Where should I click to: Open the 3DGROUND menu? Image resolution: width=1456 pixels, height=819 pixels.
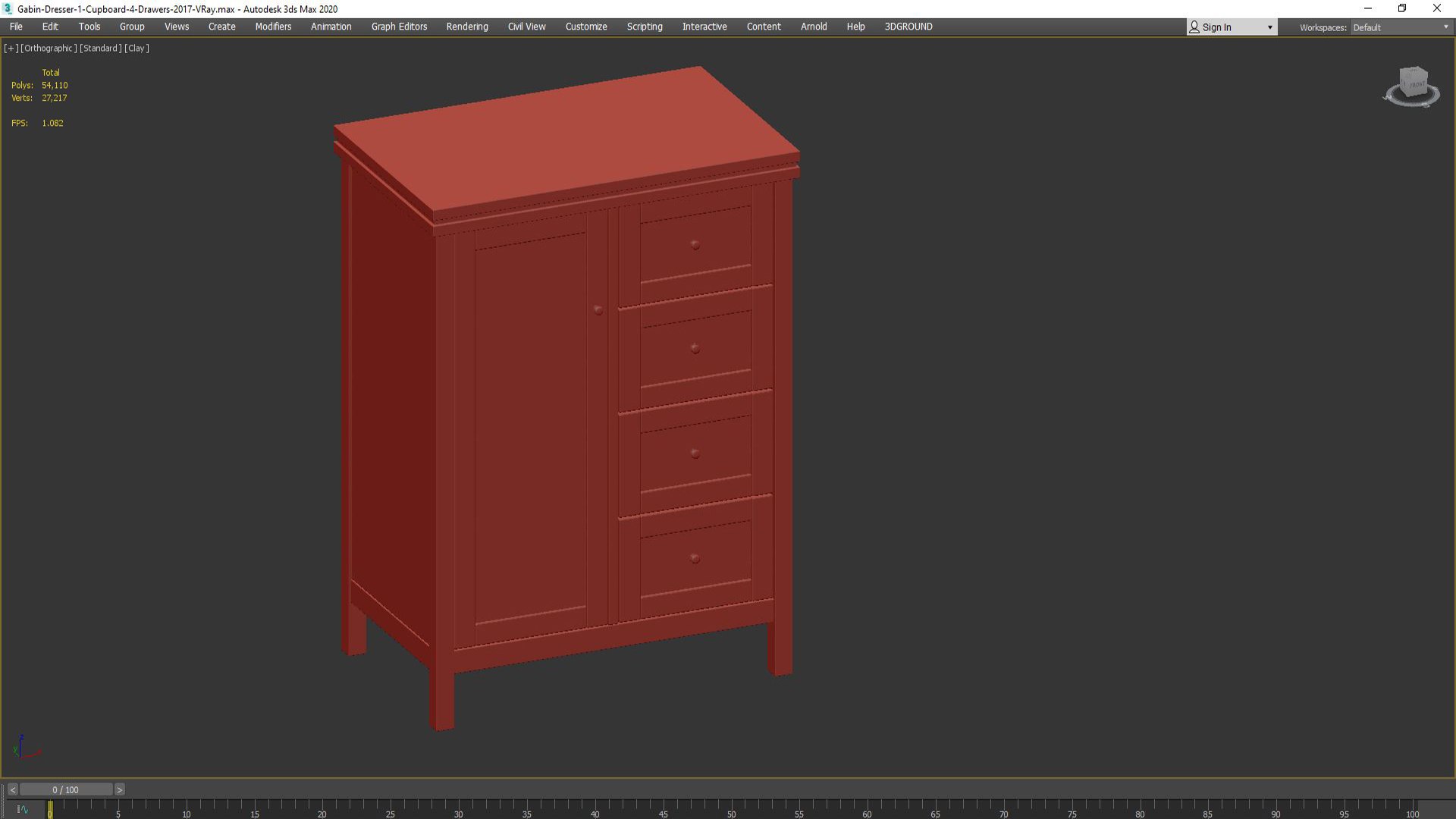pyautogui.click(x=908, y=27)
